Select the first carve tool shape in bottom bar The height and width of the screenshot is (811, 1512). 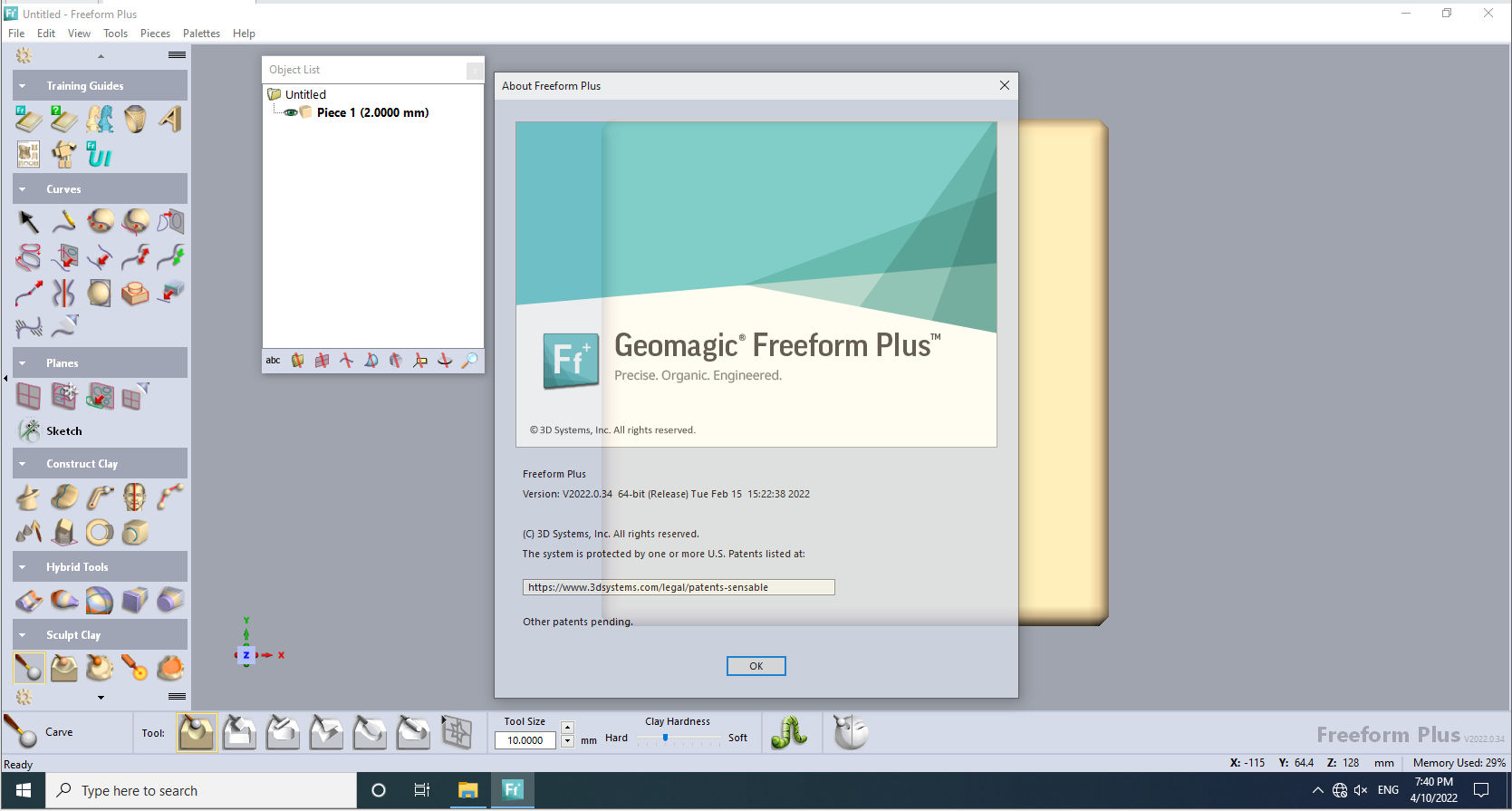(197, 733)
